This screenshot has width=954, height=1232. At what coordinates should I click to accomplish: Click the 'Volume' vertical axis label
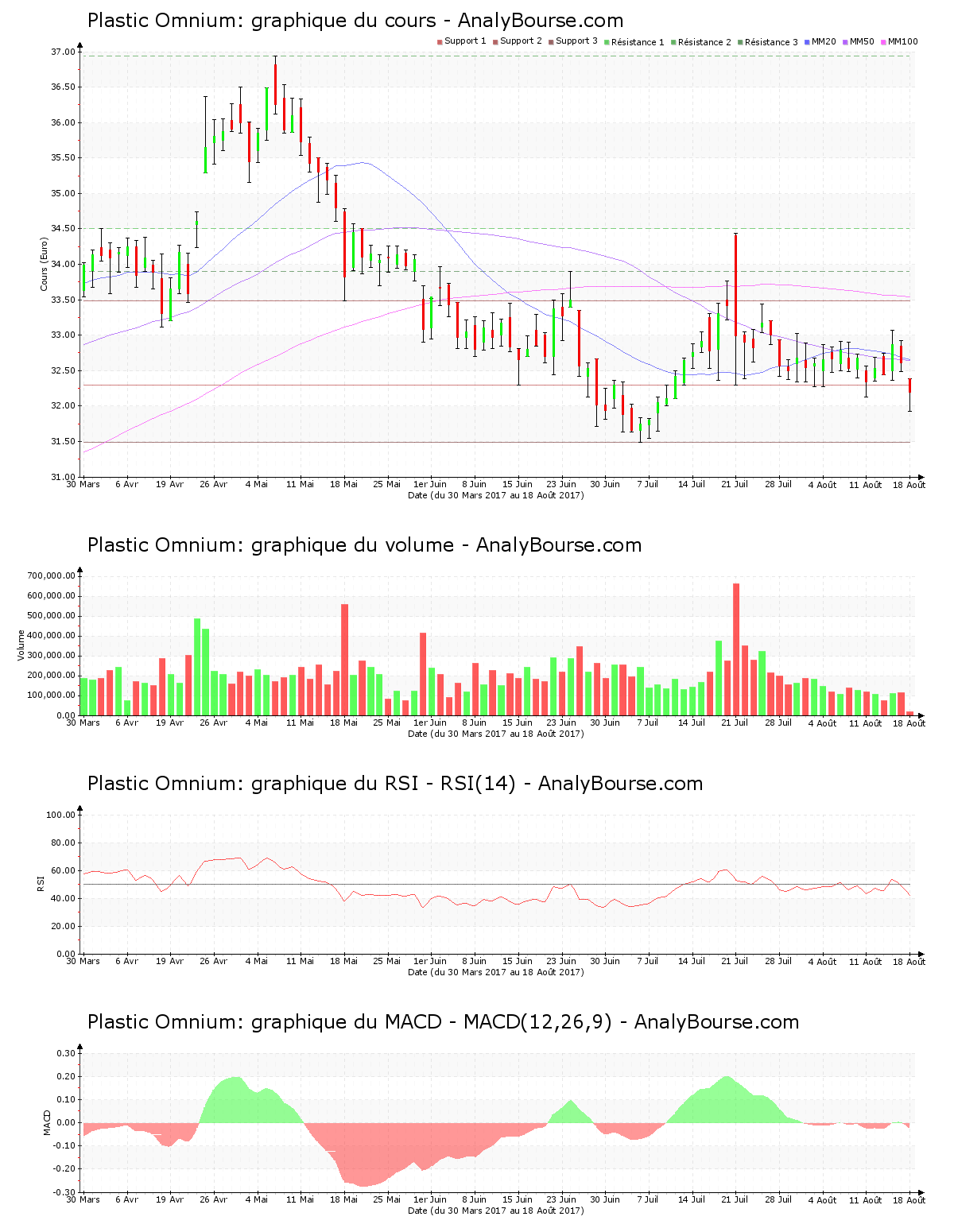(21, 645)
